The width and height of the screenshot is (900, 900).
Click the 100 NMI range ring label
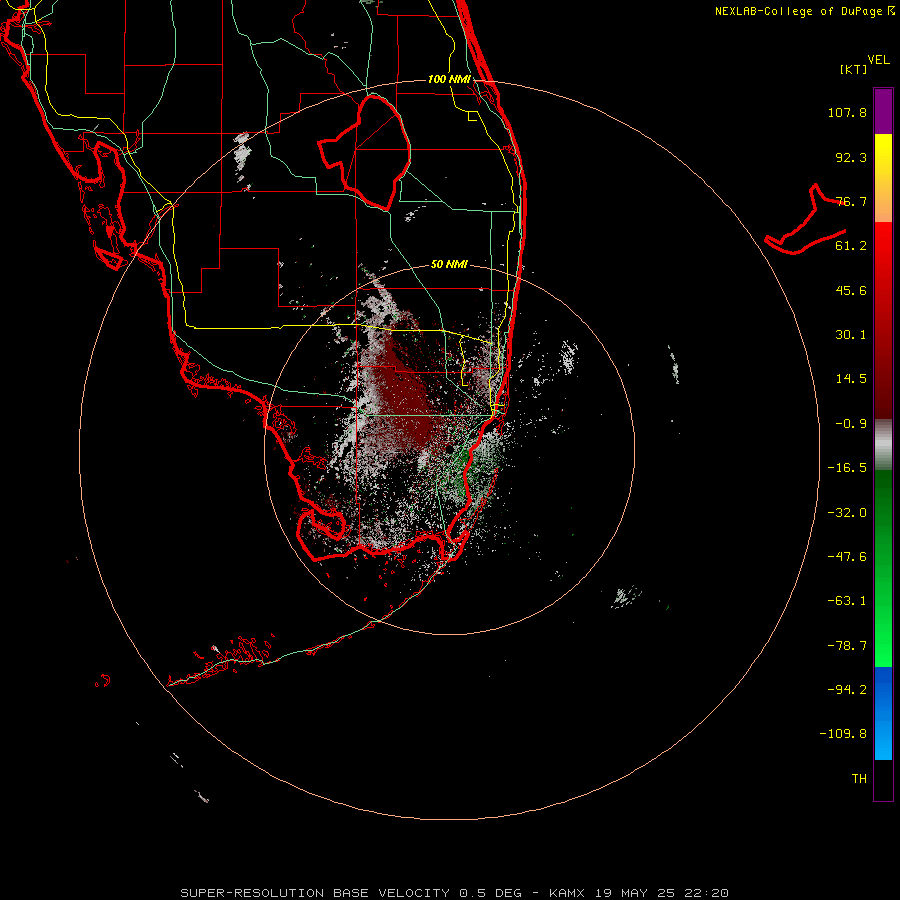(x=449, y=79)
